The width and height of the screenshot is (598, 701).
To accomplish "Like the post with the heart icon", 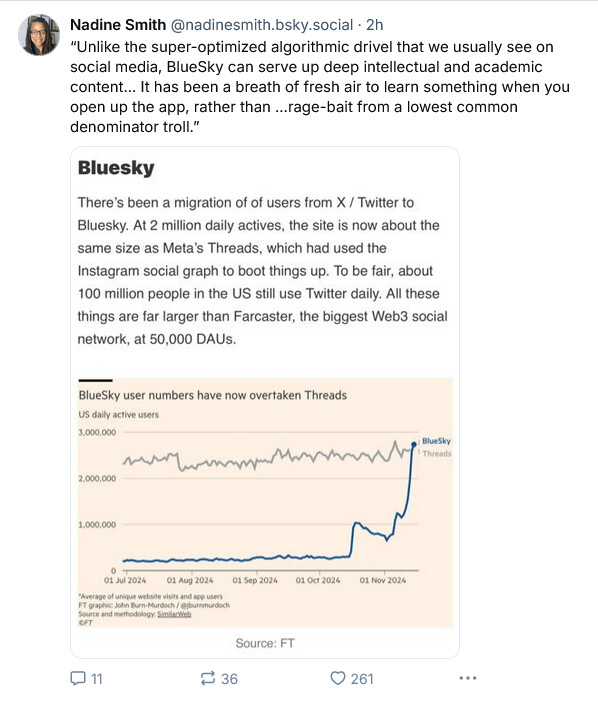I will point(338,678).
